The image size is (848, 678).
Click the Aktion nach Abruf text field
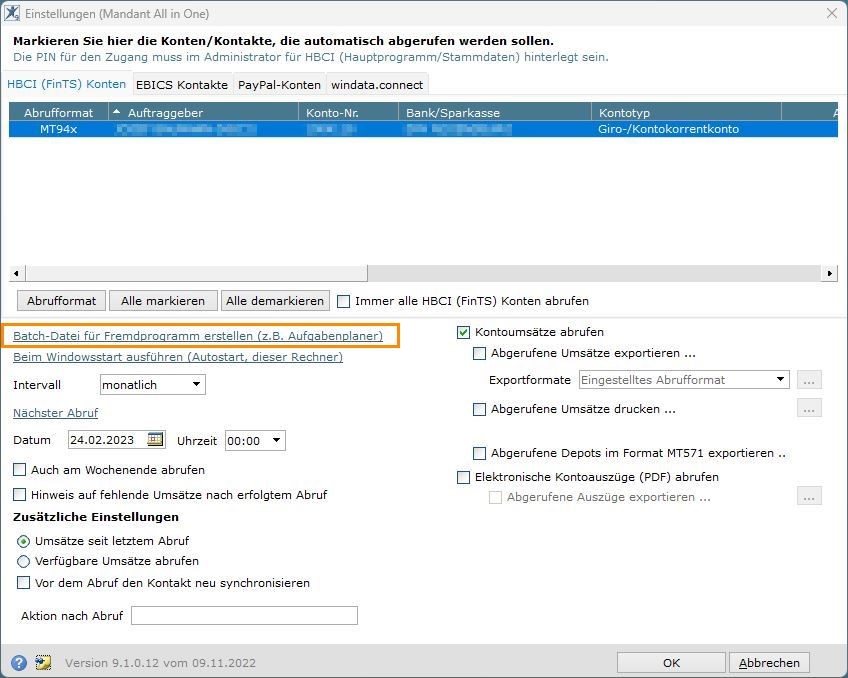coord(244,615)
